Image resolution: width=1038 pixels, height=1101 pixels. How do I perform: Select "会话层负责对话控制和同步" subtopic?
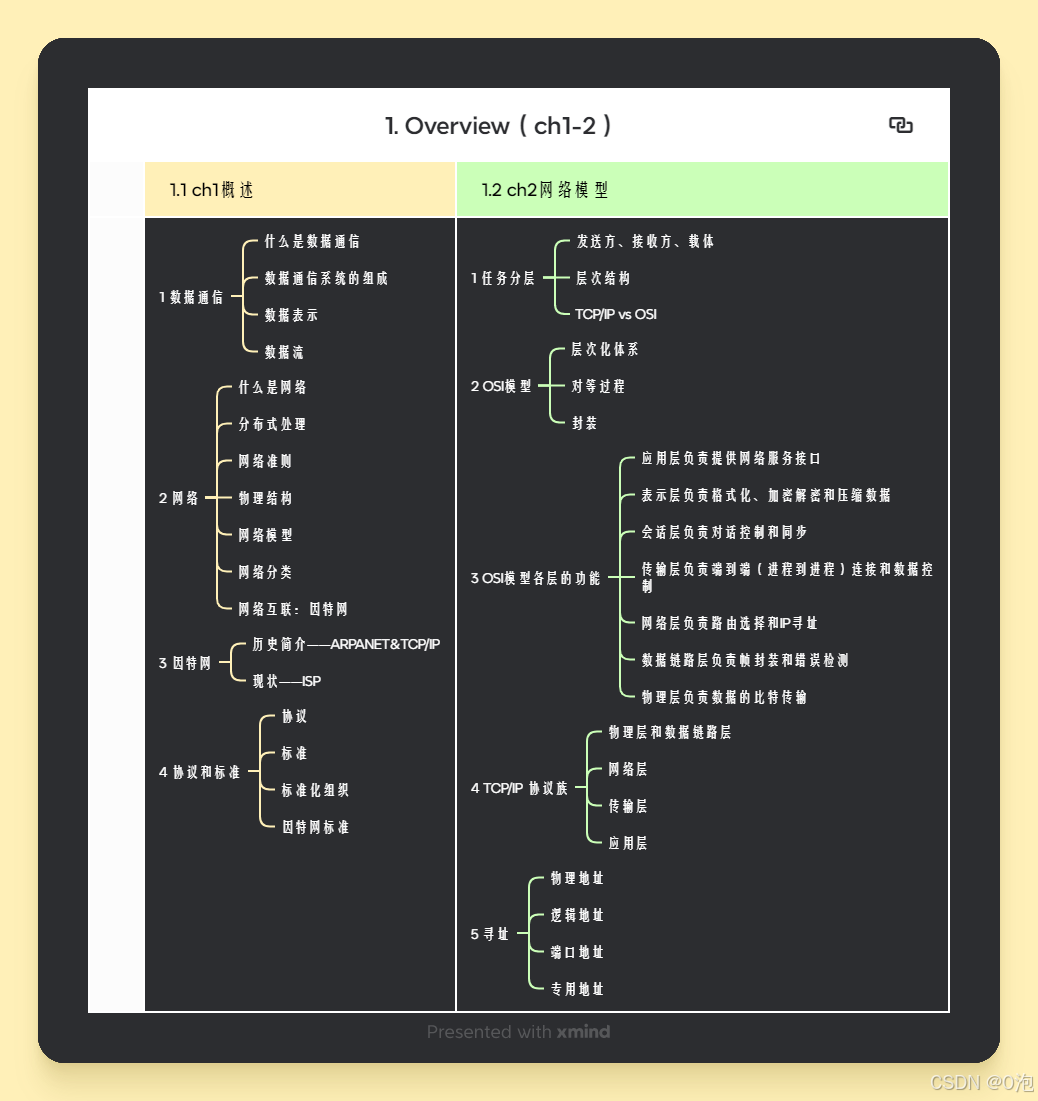(x=724, y=532)
